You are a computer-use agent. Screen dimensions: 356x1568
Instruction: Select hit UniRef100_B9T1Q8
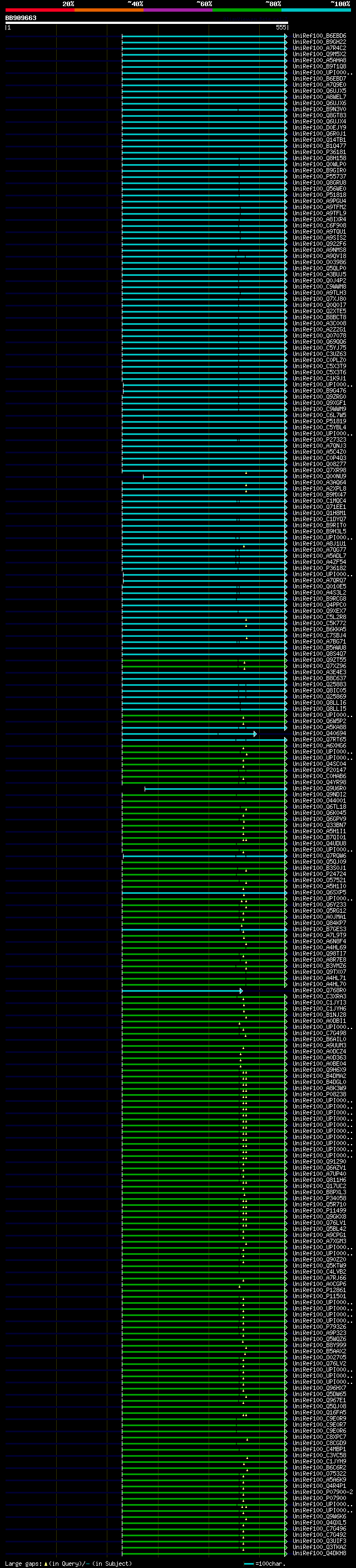319,66
